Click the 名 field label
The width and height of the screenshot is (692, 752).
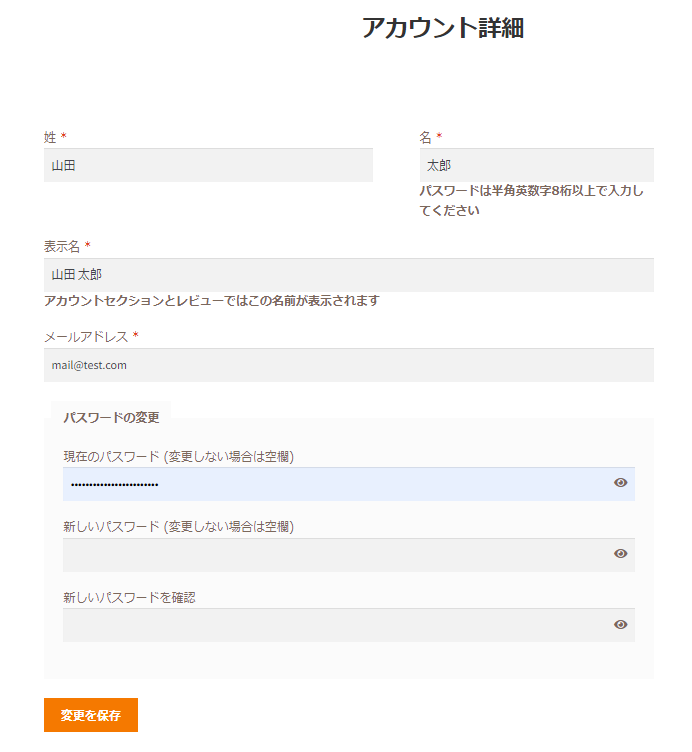coord(425,137)
